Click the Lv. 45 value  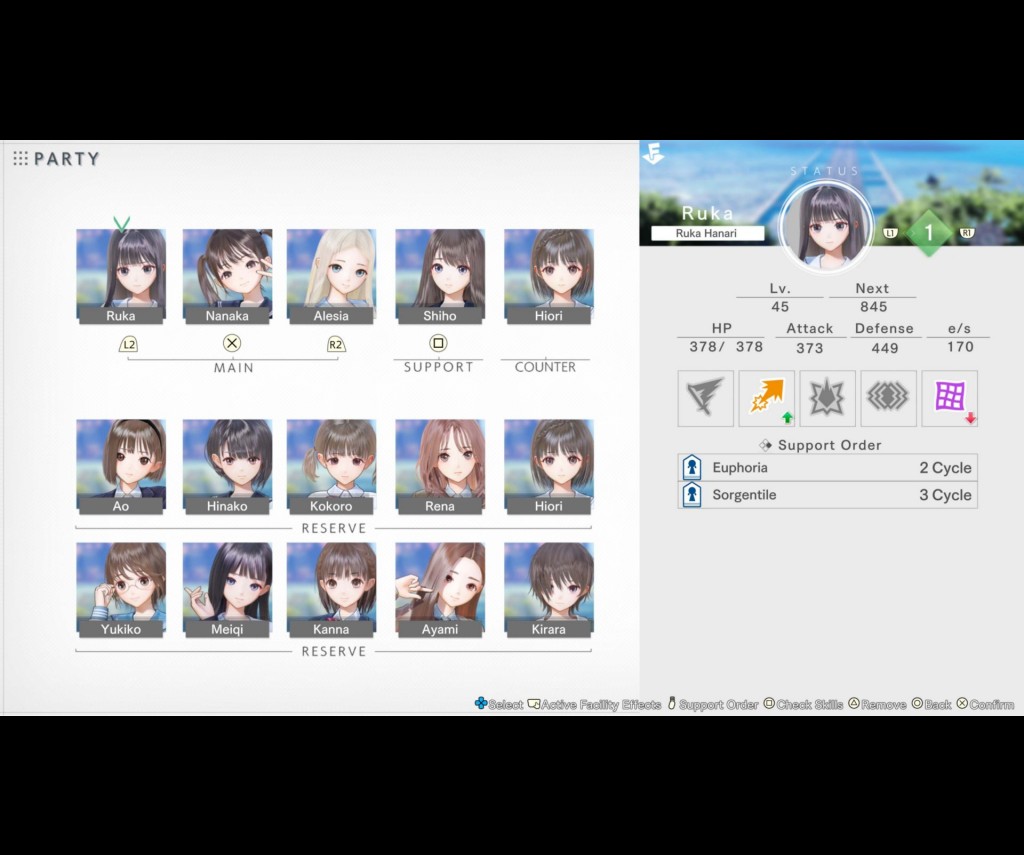(x=780, y=306)
